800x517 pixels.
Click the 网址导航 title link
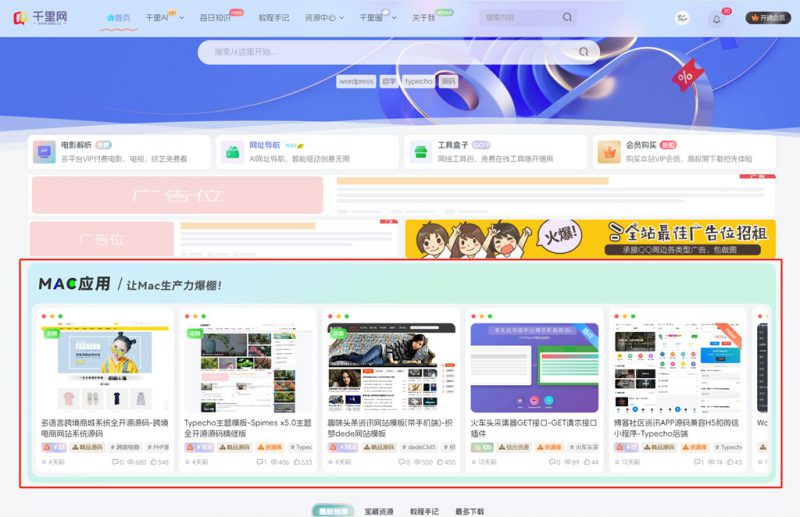coord(264,145)
